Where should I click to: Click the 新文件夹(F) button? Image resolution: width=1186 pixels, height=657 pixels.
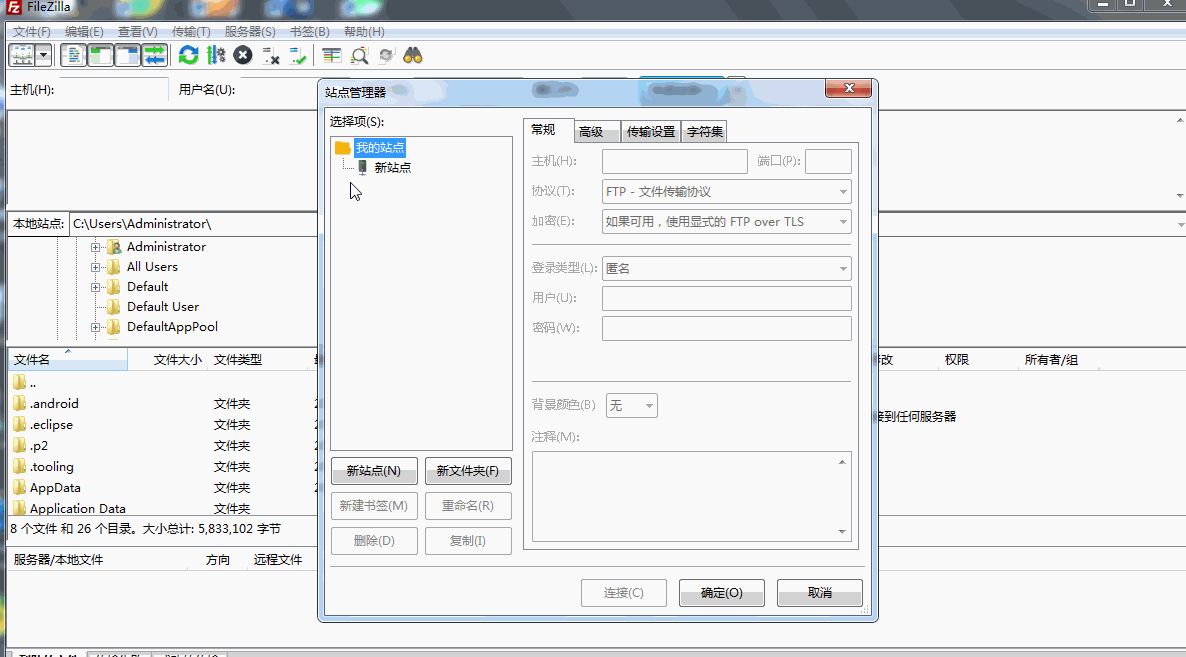tap(468, 470)
